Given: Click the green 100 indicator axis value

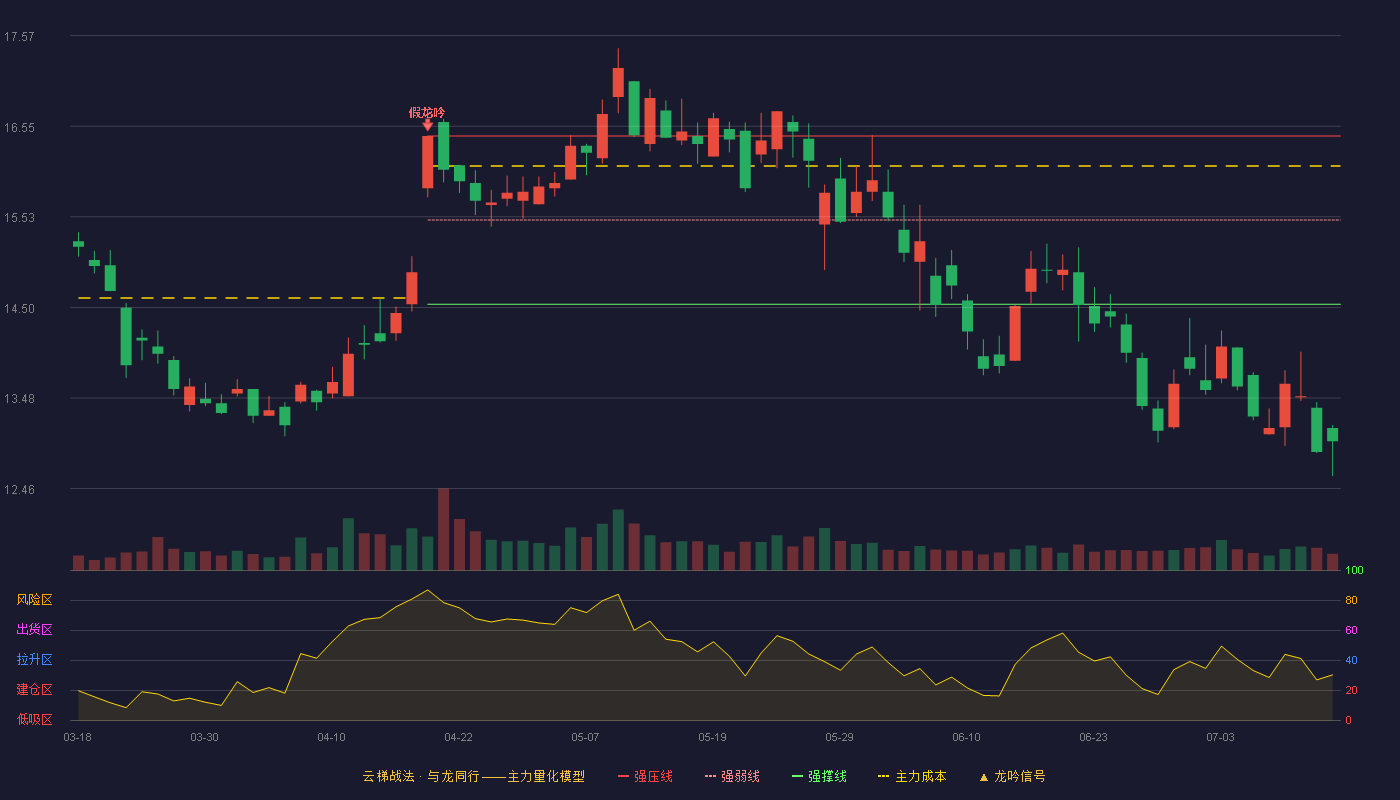Looking at the screenshot, I should (x=1354, y=571).
